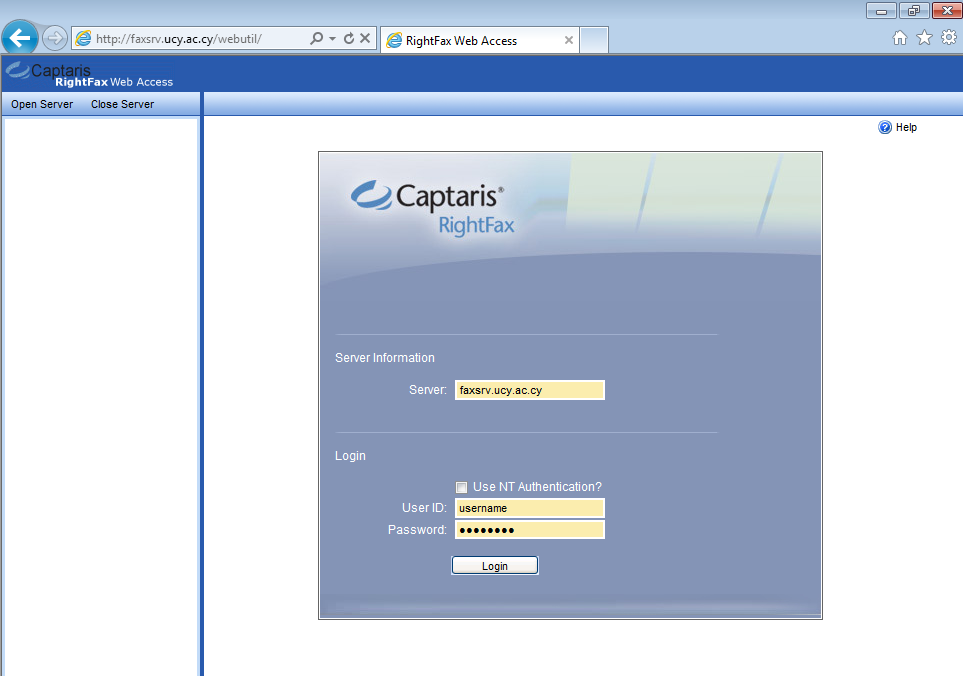
Task: Click the 'Password:' label
Action: coord(417,530)
